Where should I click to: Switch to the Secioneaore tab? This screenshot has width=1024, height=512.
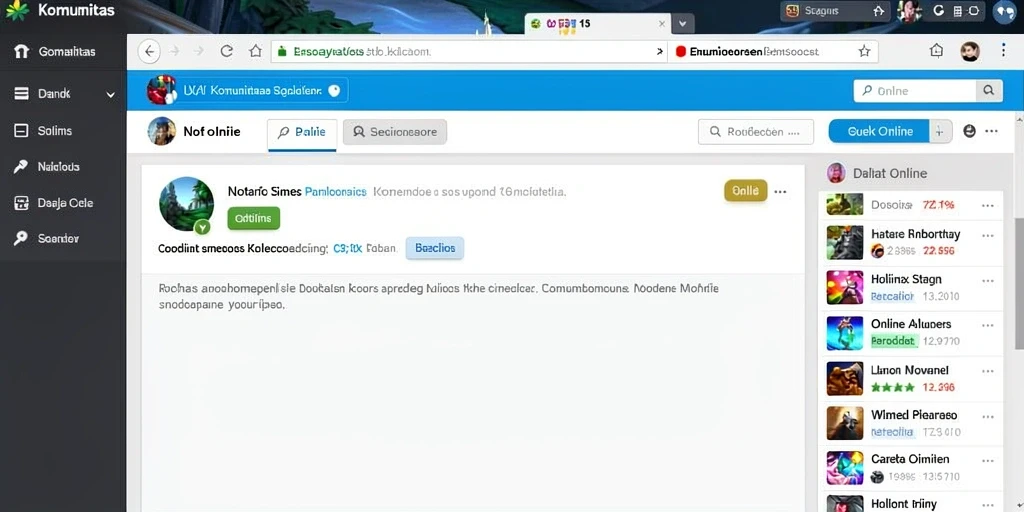click(x=394, y=132)
